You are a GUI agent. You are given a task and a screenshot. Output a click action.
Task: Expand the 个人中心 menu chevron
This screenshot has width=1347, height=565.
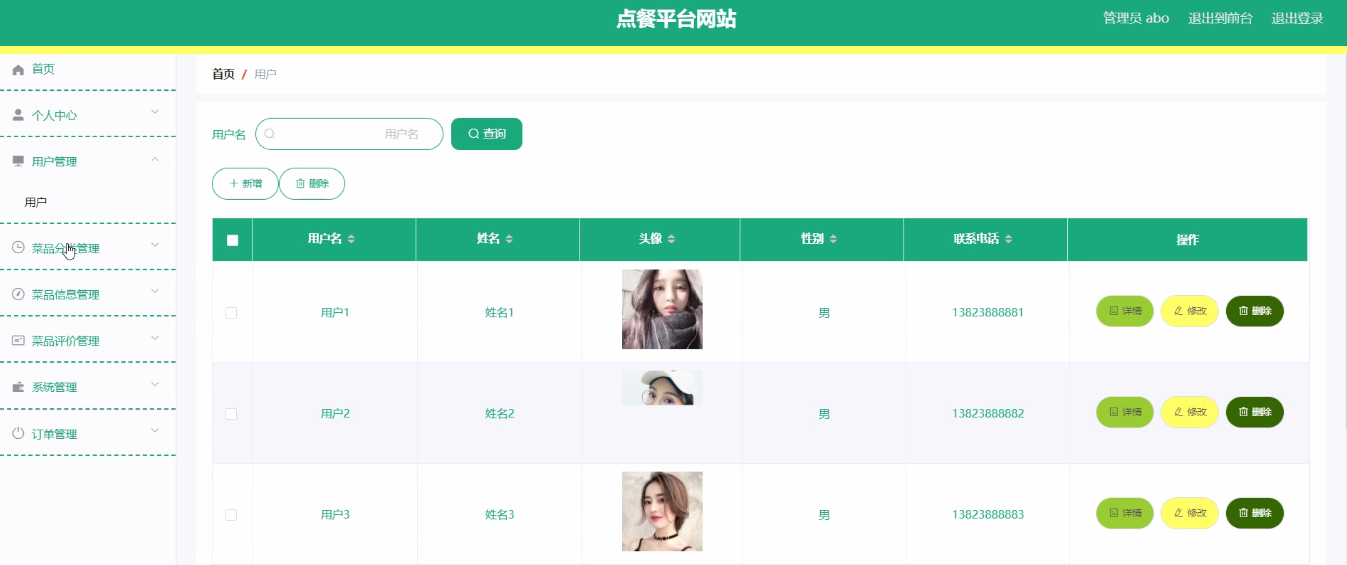(155, 112)
